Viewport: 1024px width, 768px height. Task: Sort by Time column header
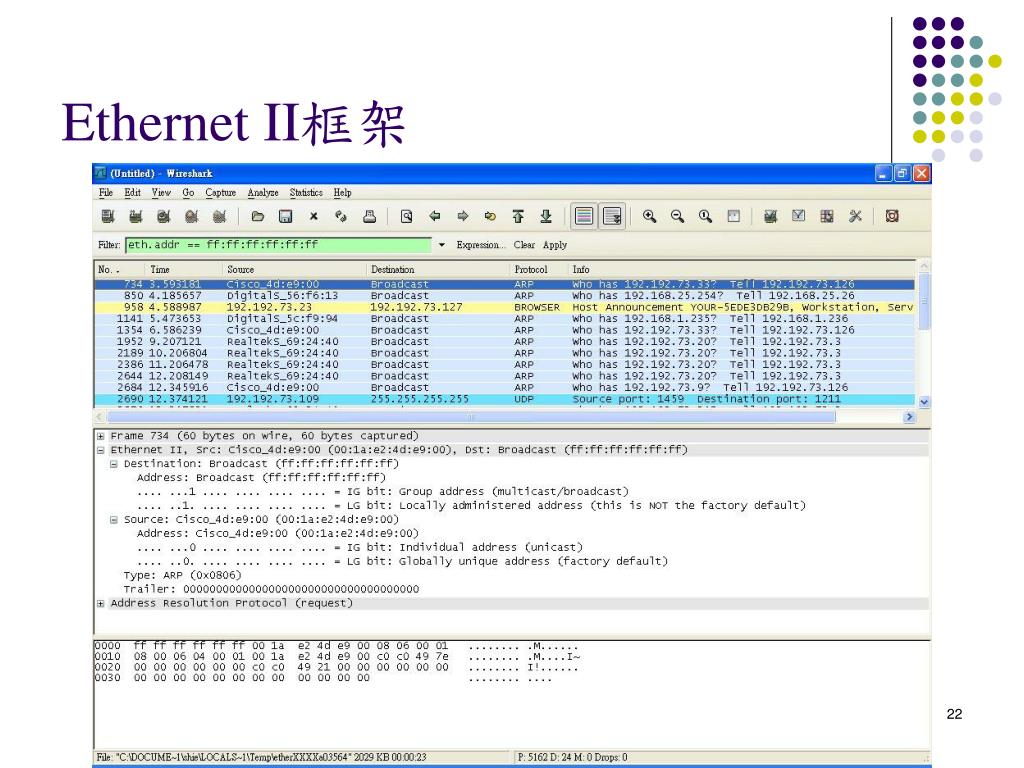point(185,269)
